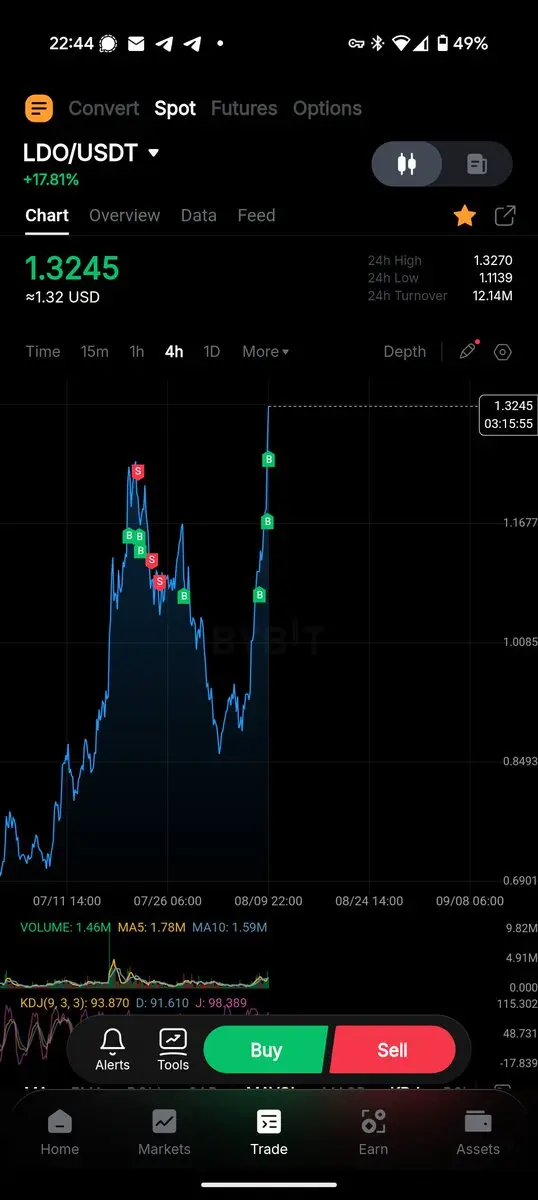Open the drawing pencil tool
This screenshot has width=538, height=1200.
(468, 351)
